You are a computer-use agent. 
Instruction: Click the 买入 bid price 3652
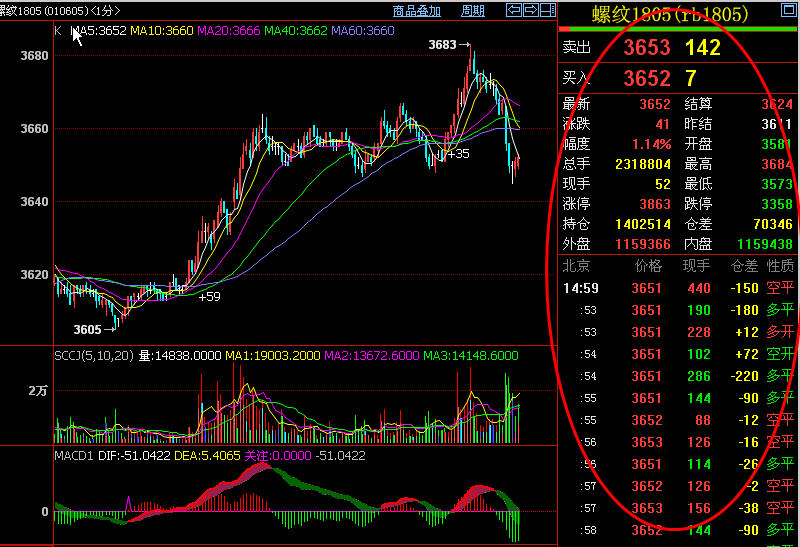(646, 78)
